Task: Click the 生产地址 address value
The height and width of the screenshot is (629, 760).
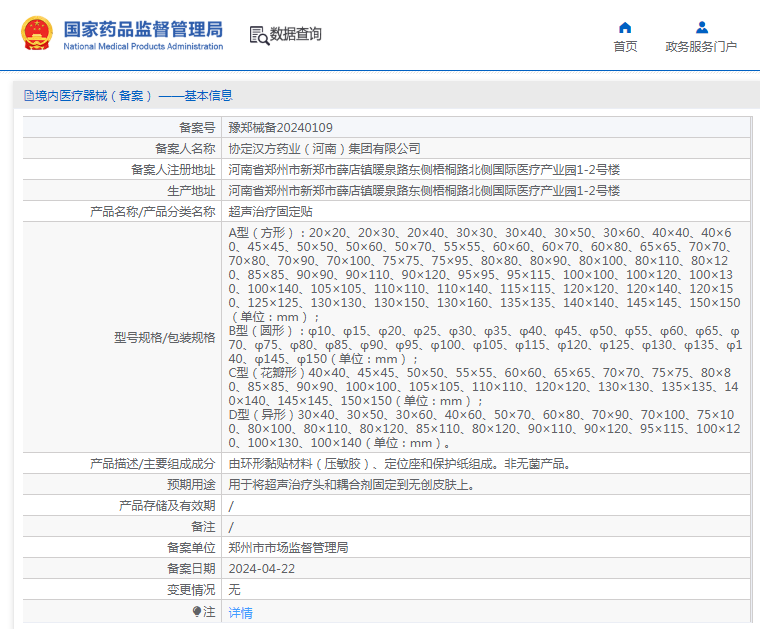Action: point(424,191)
